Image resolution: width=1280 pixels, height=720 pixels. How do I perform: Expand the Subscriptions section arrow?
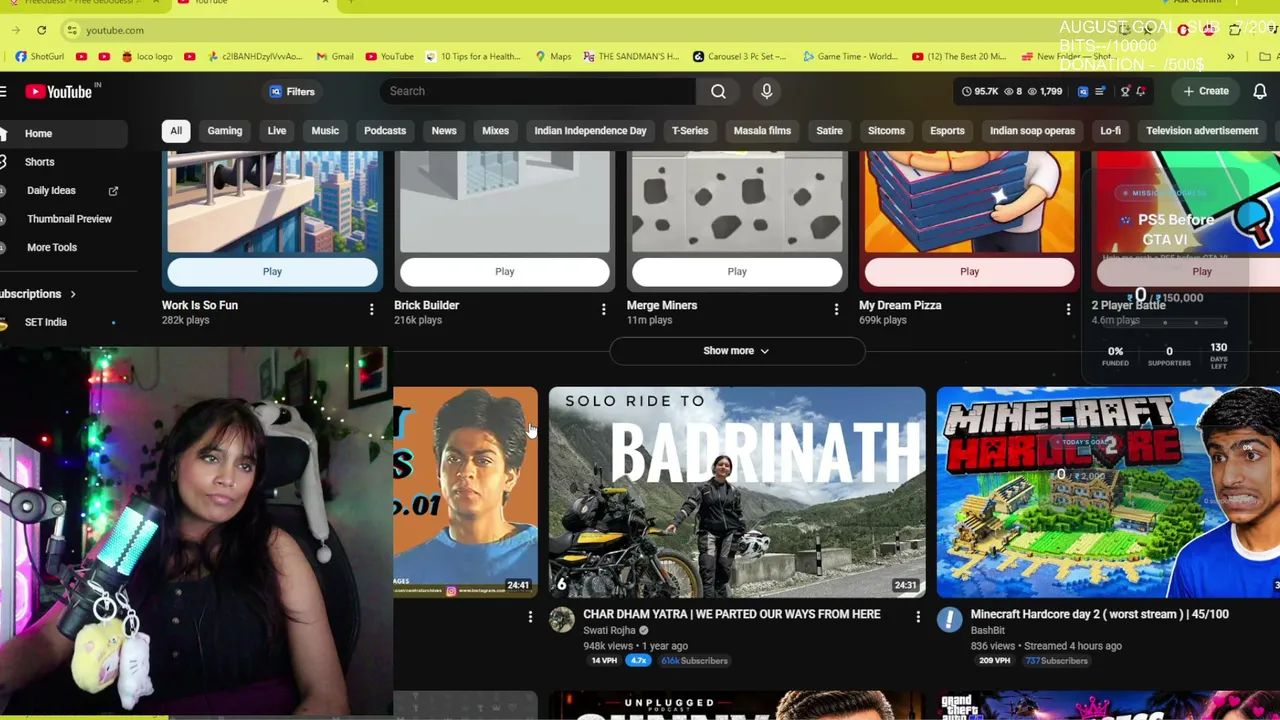(x=73, y=294)
